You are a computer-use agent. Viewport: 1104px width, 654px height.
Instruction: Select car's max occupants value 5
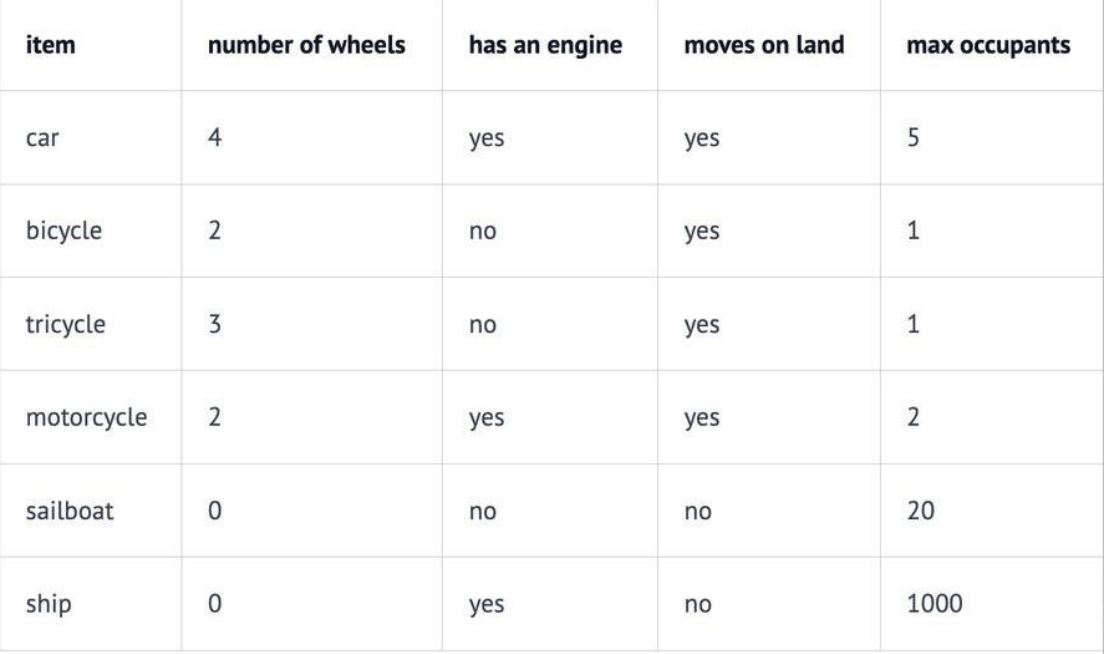pos(913,137)
